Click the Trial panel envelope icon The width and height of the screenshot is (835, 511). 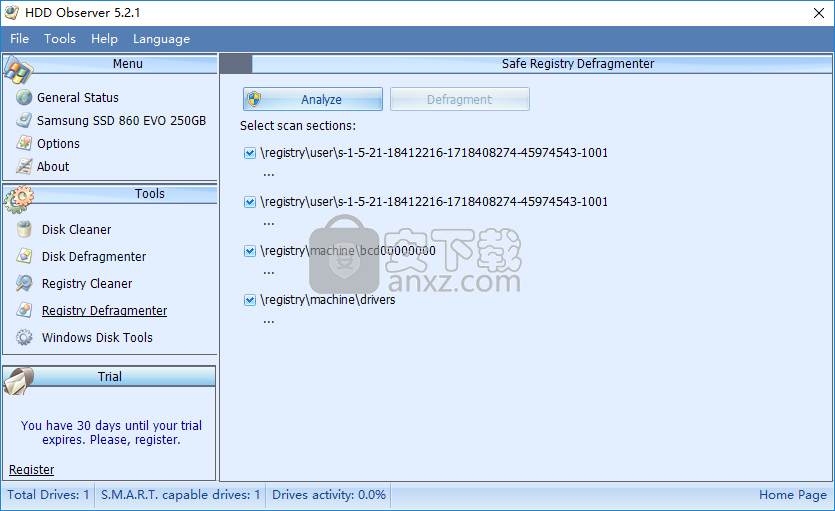tap(19, 381)
